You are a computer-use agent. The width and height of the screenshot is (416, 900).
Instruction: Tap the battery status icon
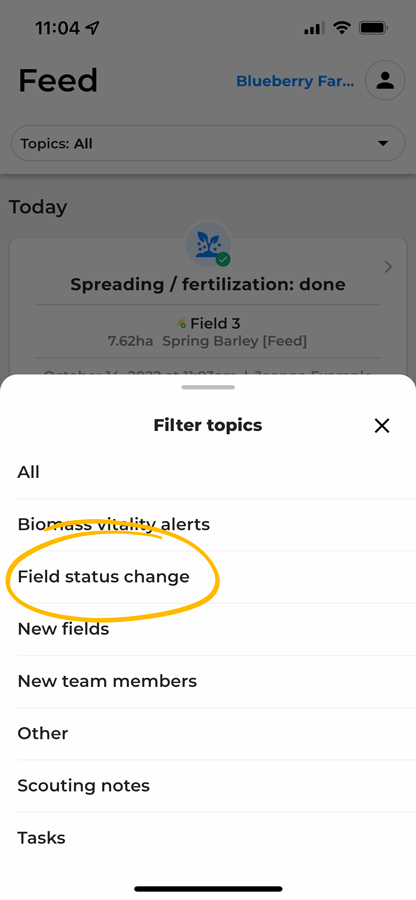374,28
